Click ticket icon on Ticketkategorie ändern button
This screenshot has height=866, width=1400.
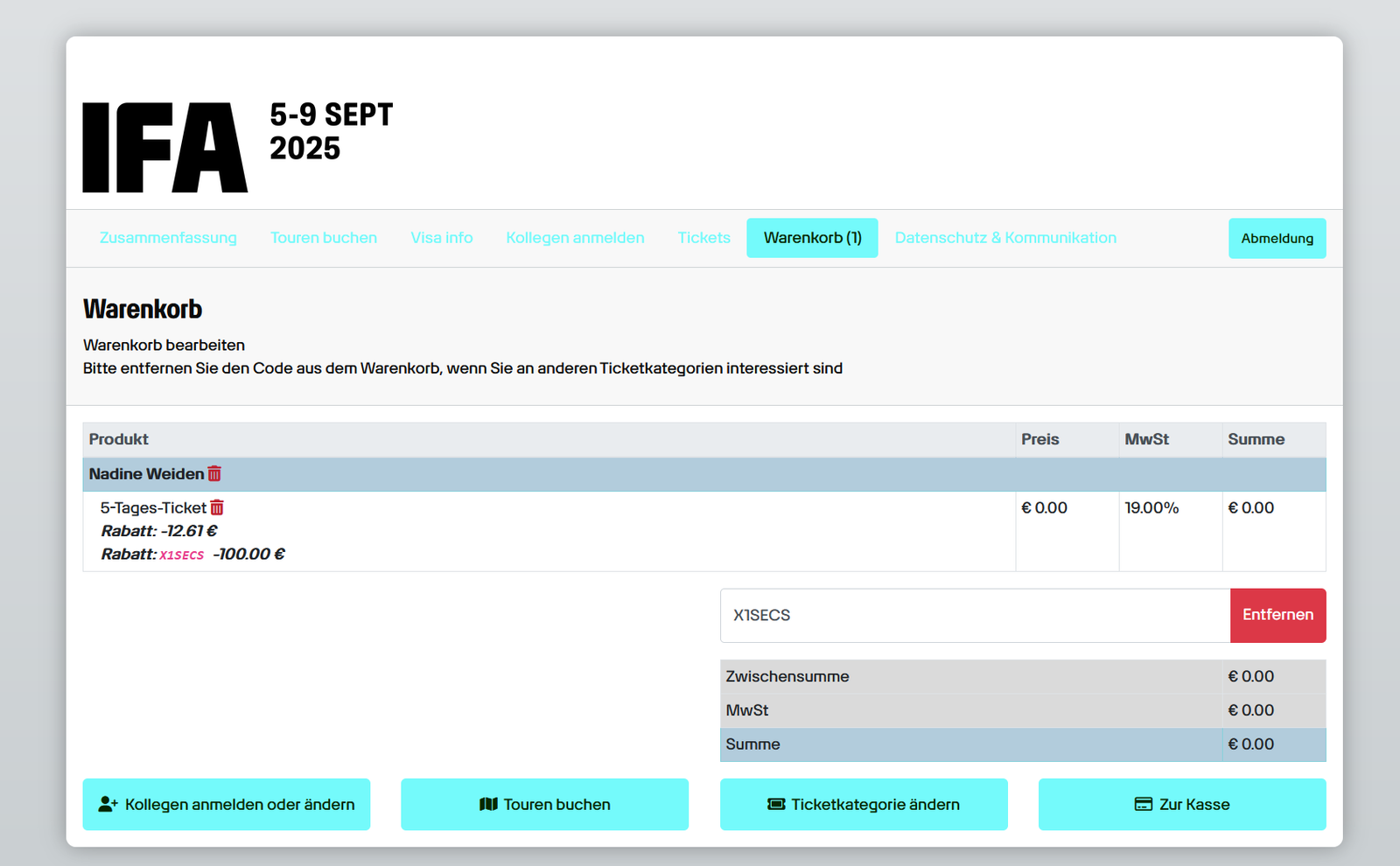pos(776,804)
